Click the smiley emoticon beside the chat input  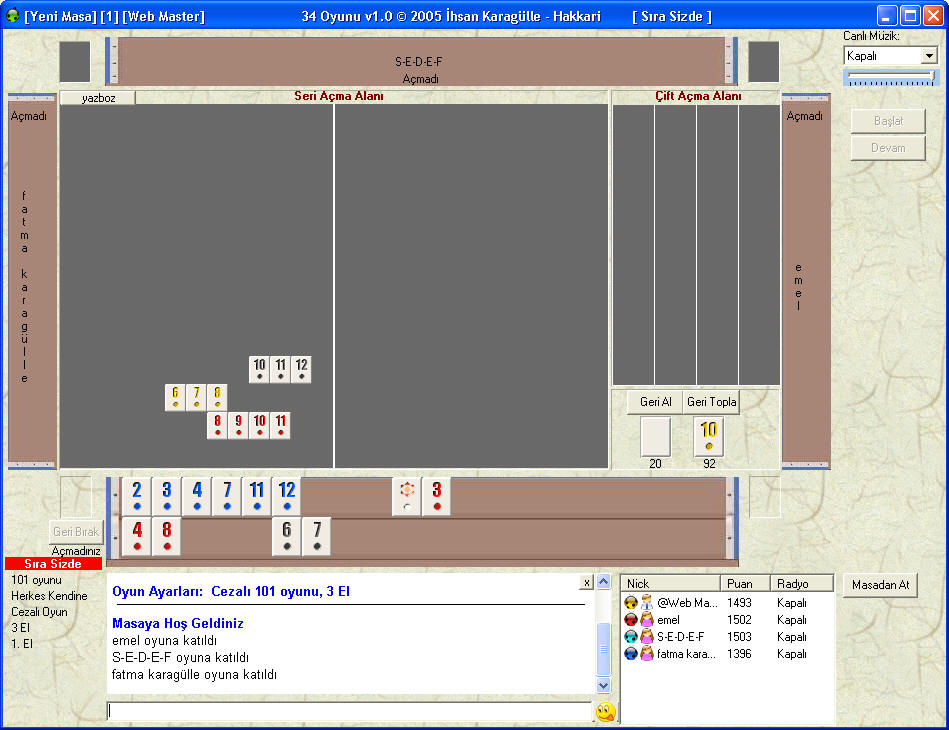(604, 711)
